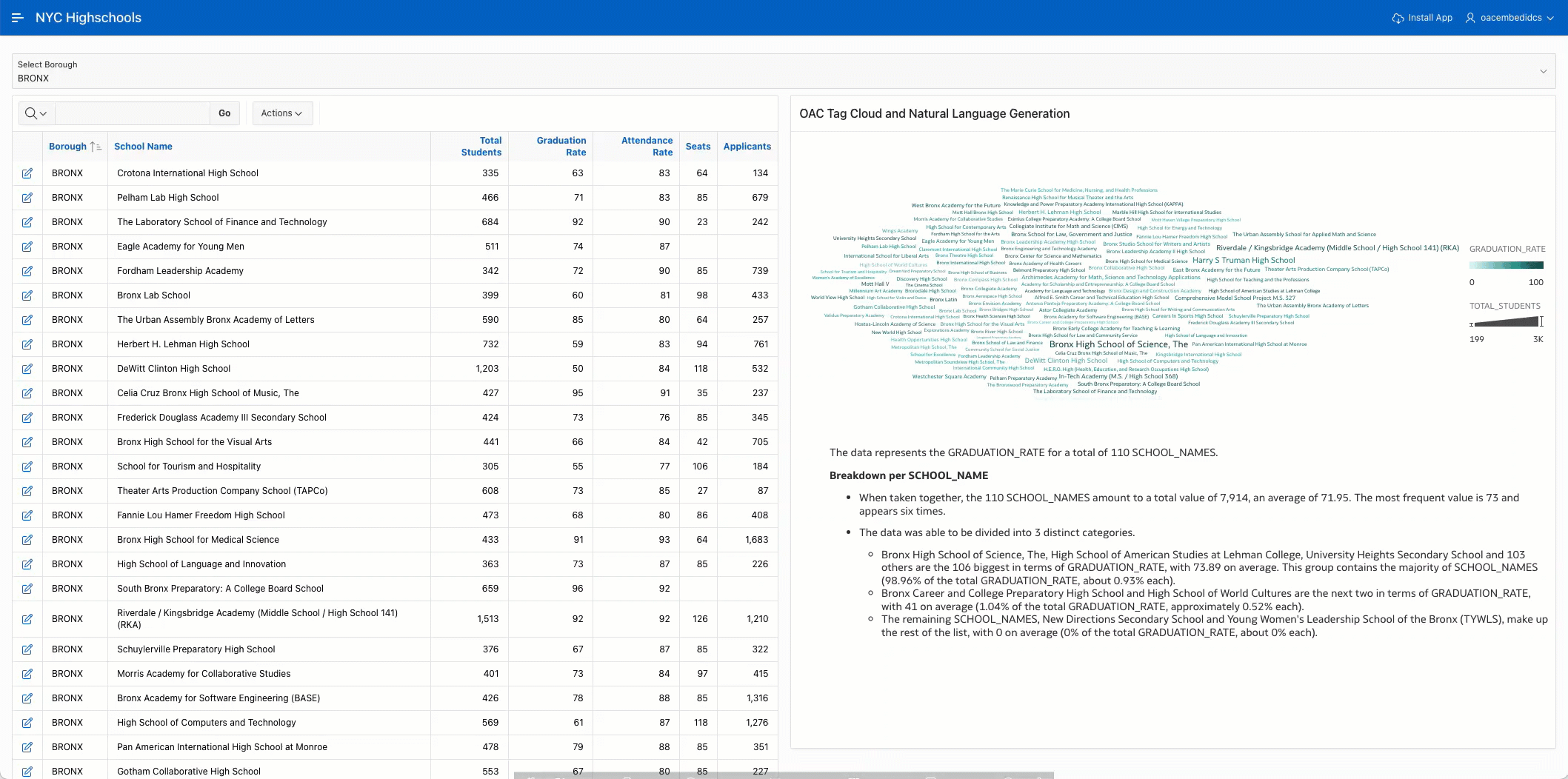Edit the Frederick Douglass Academy III row
The image size is (1568, 779).
coord(27,418)
